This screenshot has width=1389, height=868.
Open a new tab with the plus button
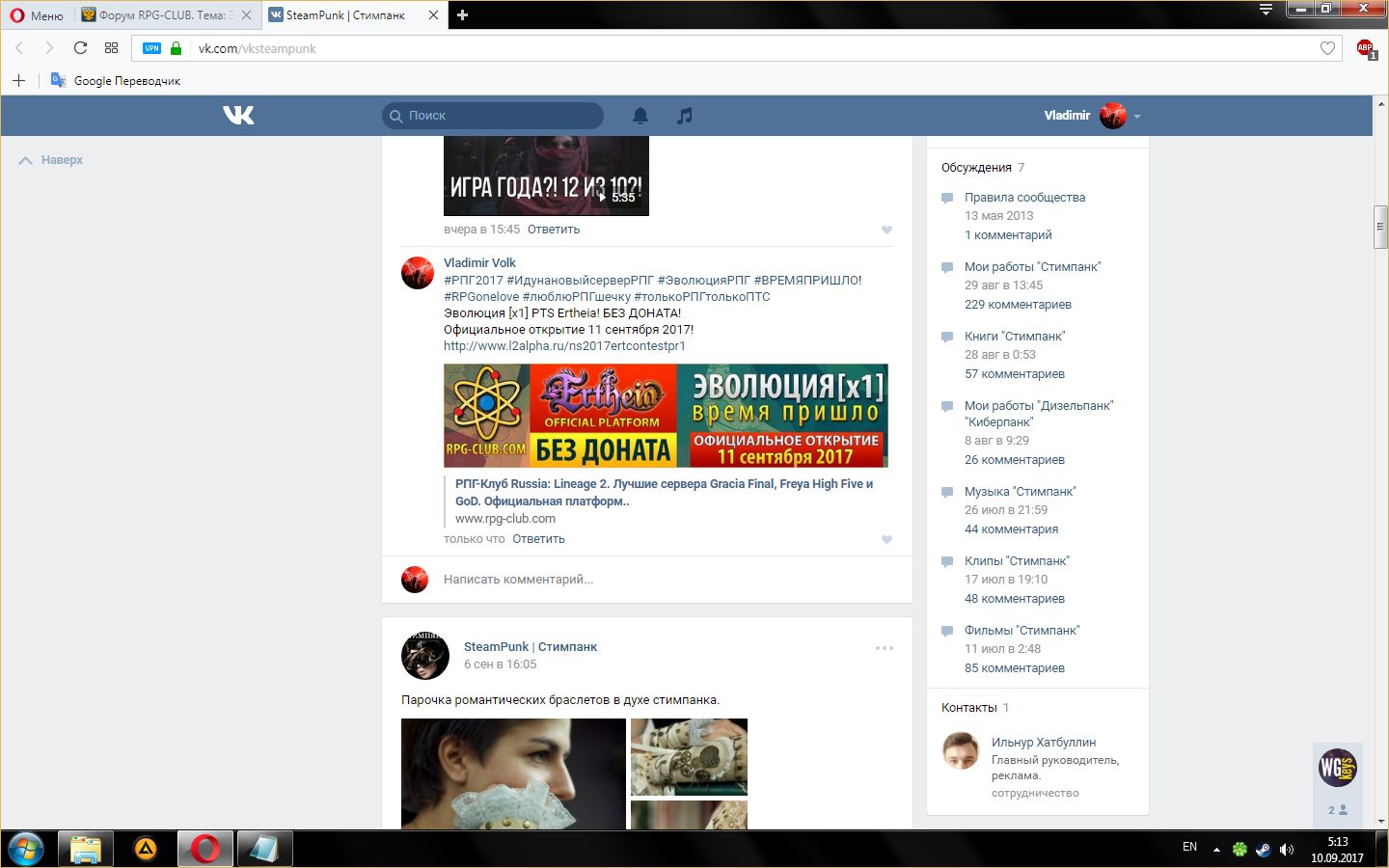[x=462, y=14]
